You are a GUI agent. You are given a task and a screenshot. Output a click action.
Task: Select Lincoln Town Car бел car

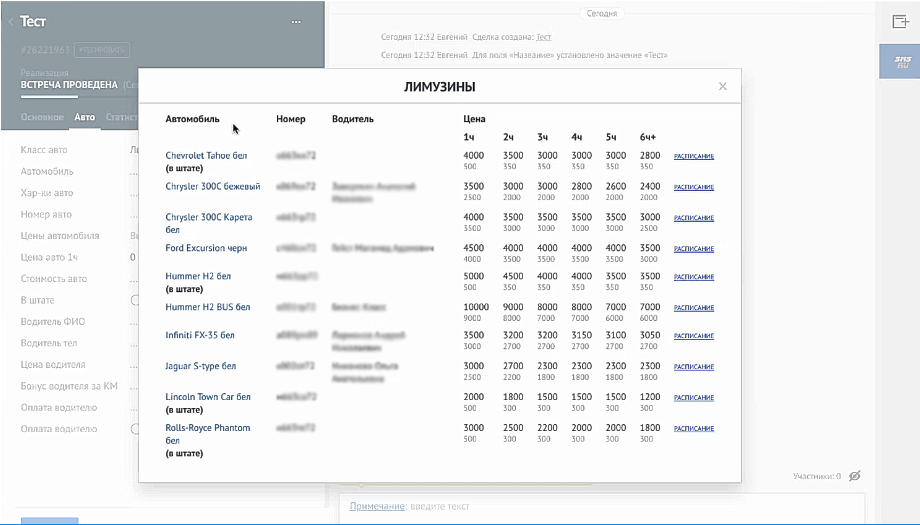coord(208,397)
